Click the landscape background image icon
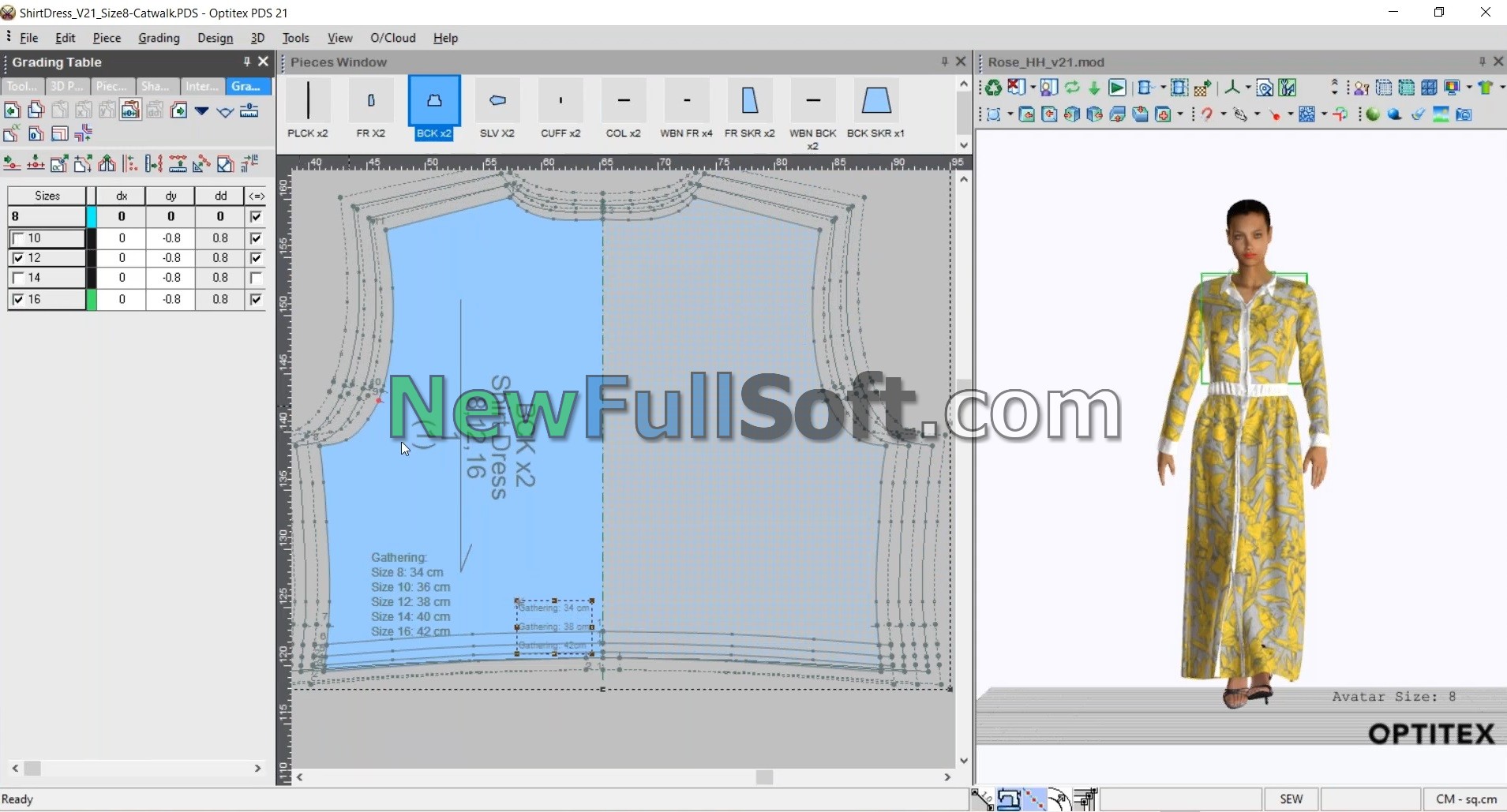The width and height of the screenshot is (1507, 812). tap(1441, 114)
